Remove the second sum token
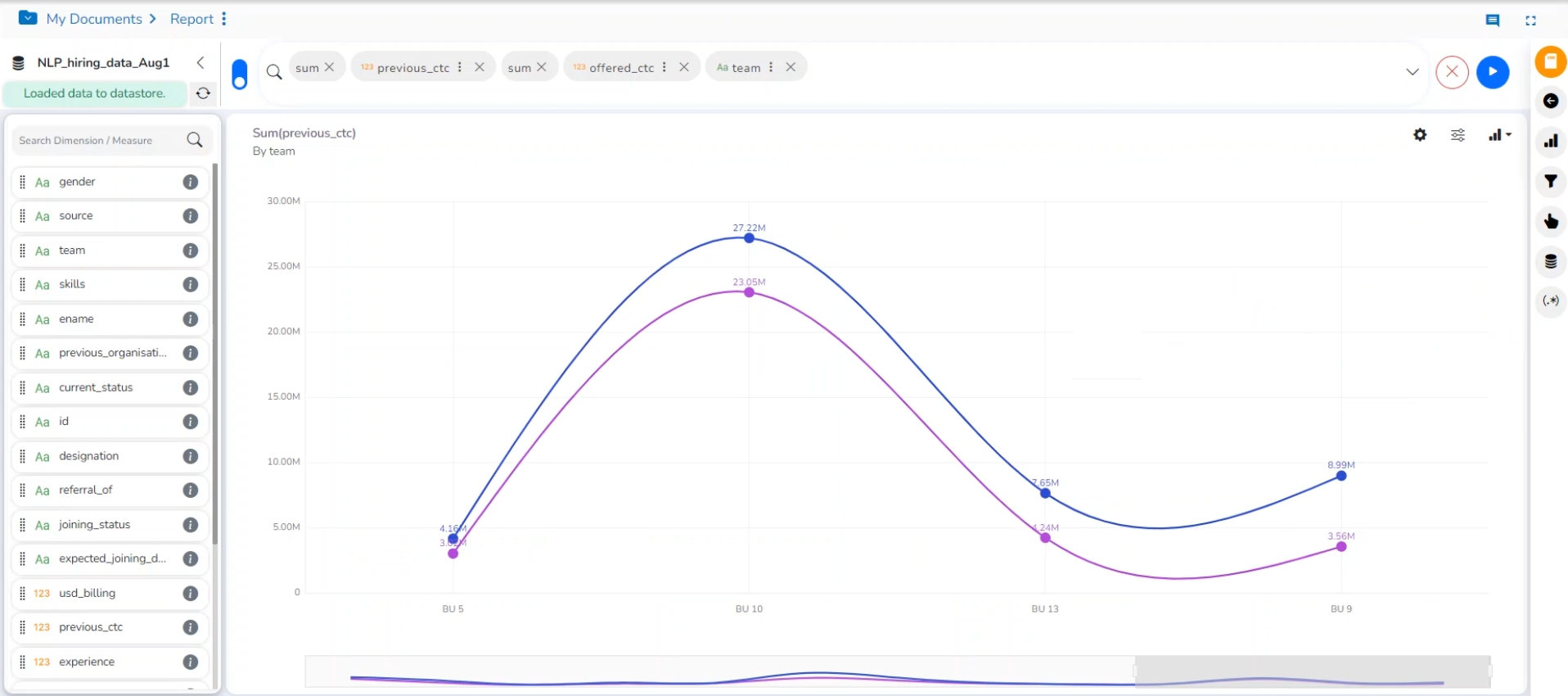 coord(542,67)
